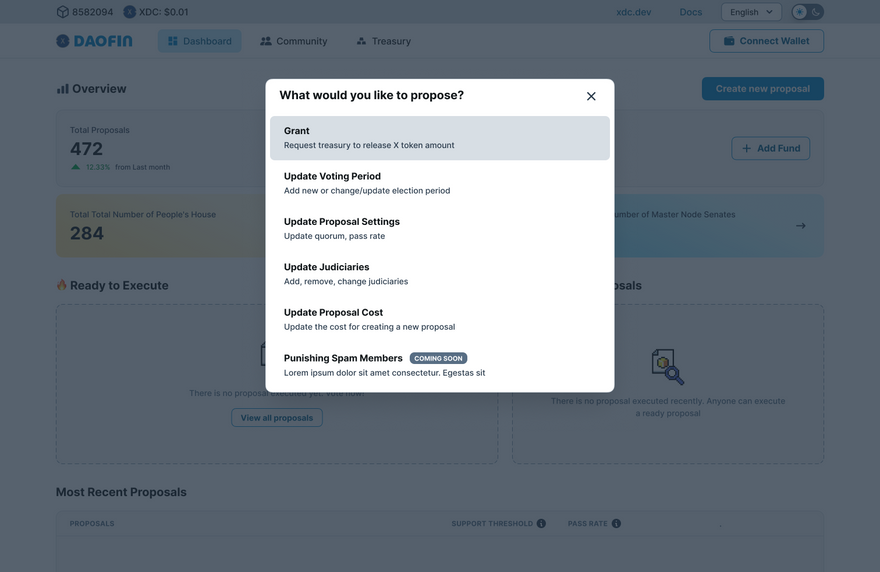Switch to the Treasury tab
The width and height of the screenshot is (880, 572).
pos(383,41)
